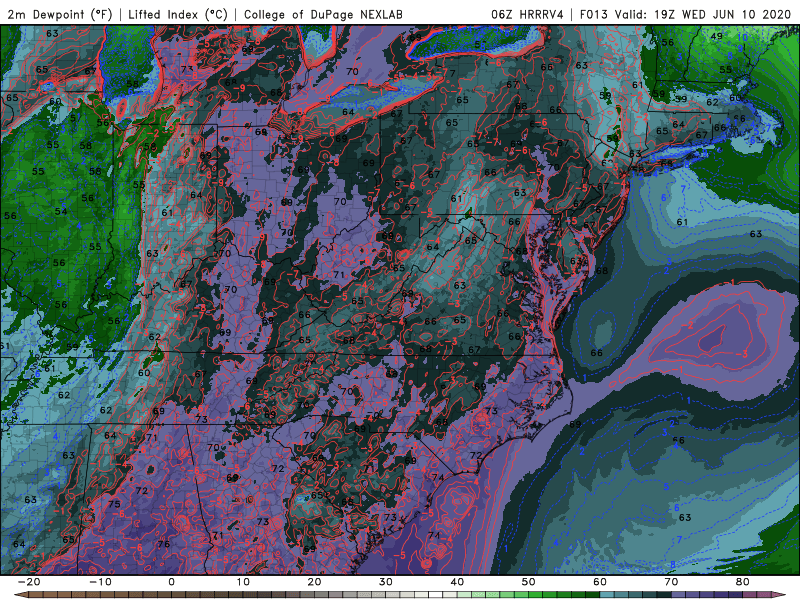Click the '49' dewpoint value on the map
Image resolution: width=800 pixels, height=600 pixels.
coord(717,36)
